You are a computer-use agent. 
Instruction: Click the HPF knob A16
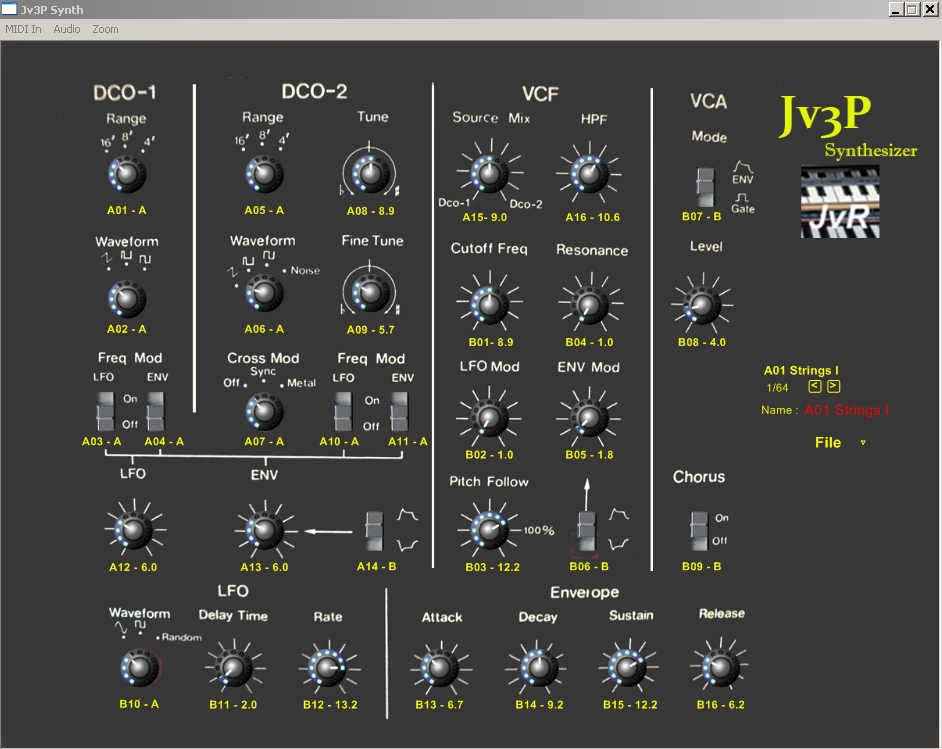[589, 174]
